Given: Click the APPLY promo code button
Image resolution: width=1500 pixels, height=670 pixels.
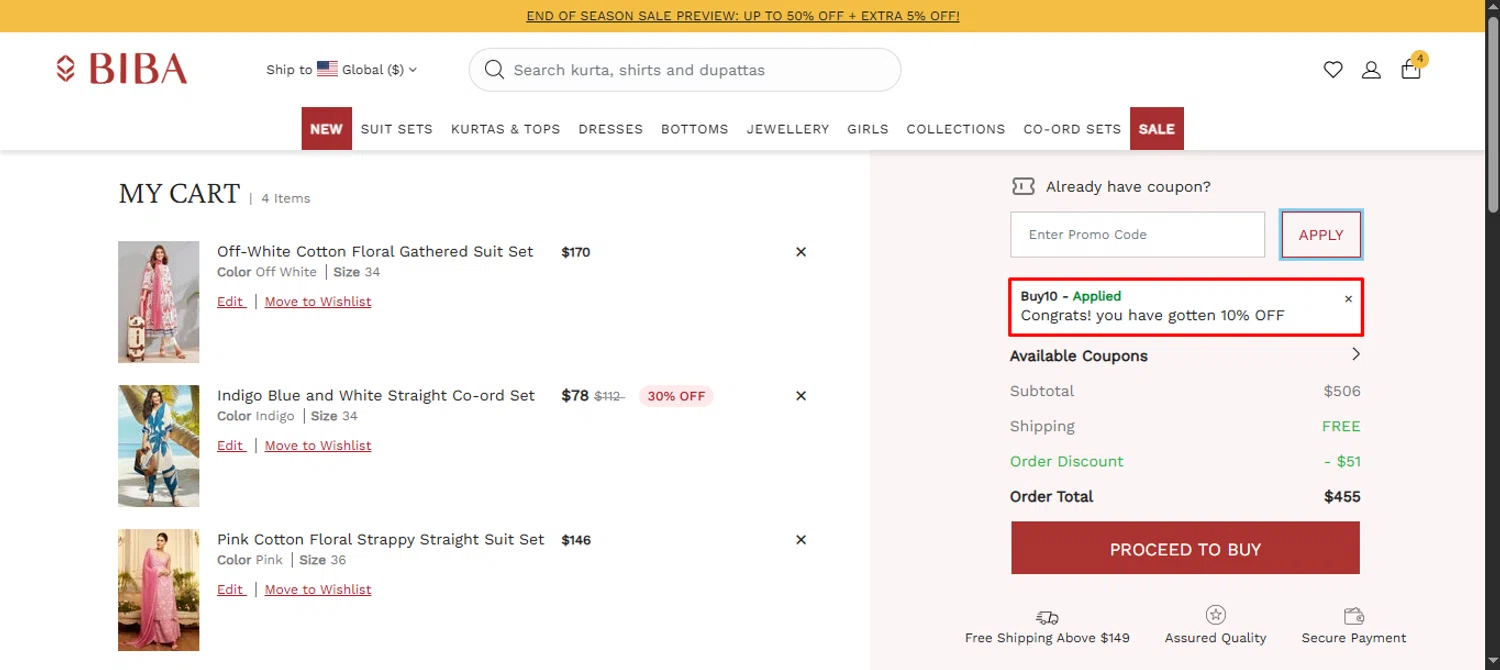Looking at the screenshot, I should pos(1321,235).
